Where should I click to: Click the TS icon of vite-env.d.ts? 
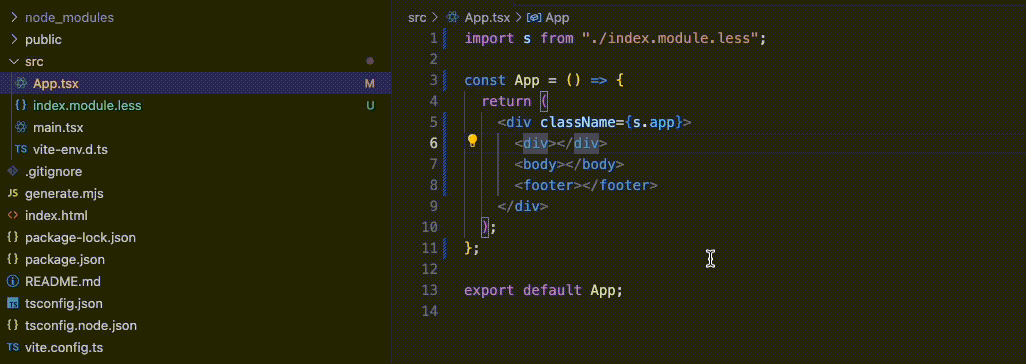(x=21, y=149)
